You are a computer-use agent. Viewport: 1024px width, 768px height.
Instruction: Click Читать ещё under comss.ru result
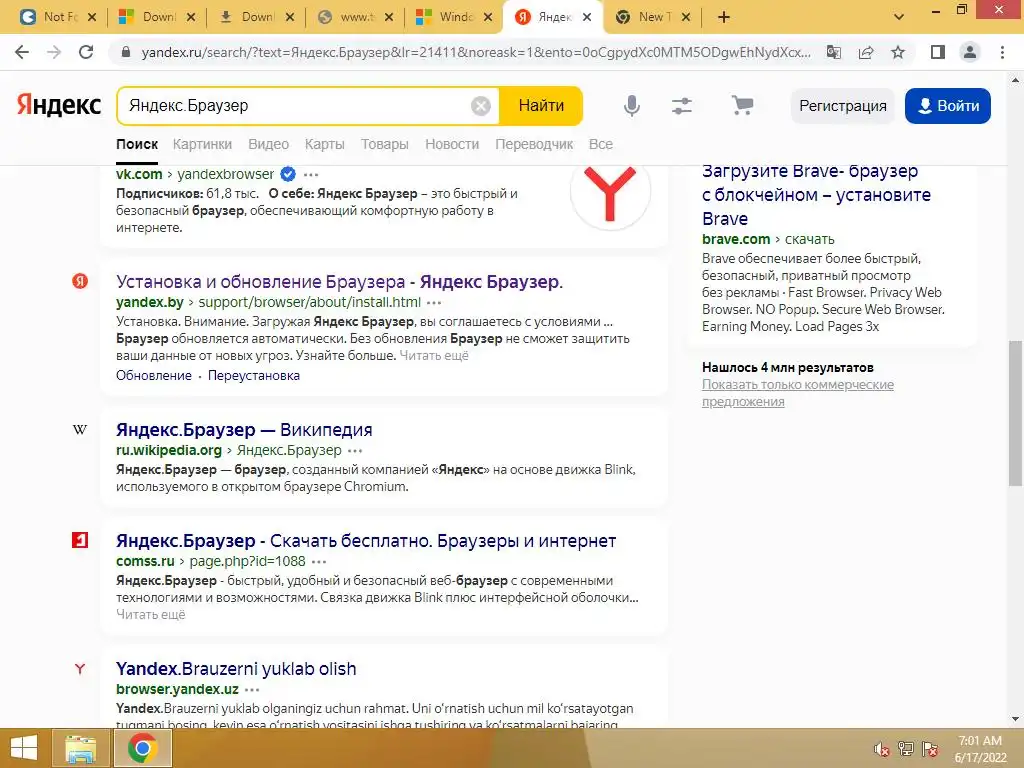(x=151, y=615)
